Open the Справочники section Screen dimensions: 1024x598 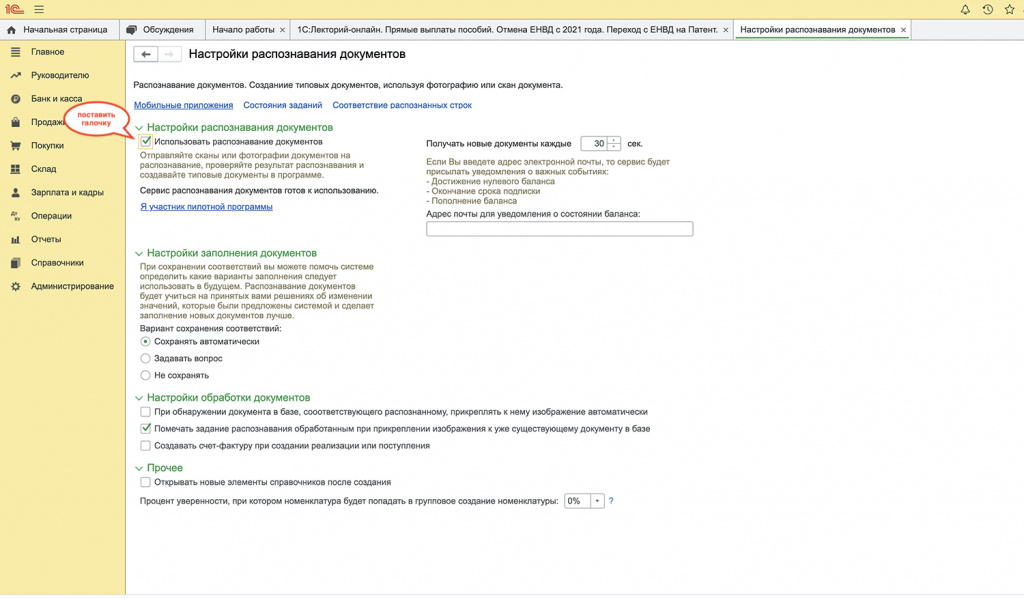(x=57, y=263)
